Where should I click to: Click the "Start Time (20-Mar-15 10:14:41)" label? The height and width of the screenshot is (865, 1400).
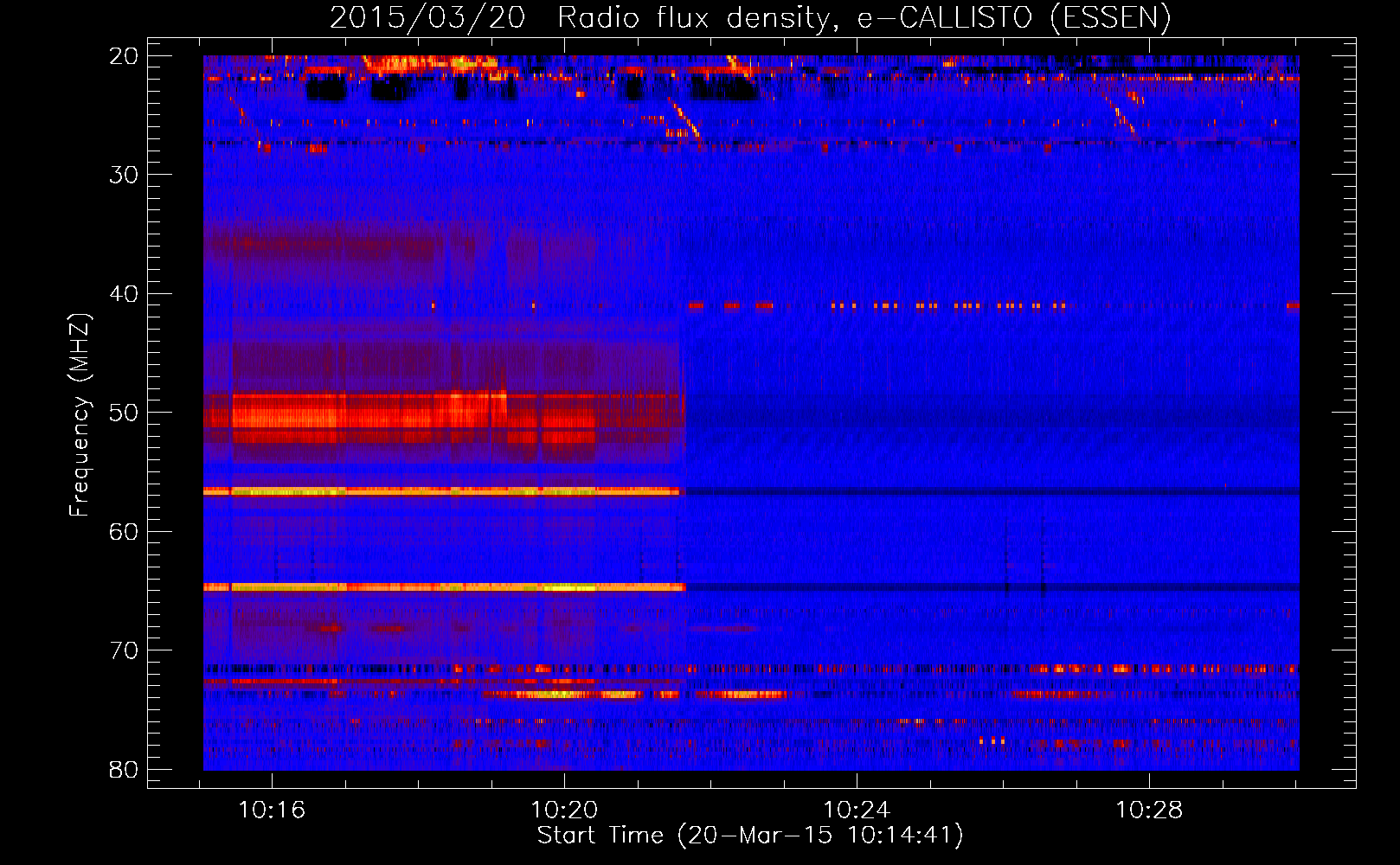(x=750, y=836)
